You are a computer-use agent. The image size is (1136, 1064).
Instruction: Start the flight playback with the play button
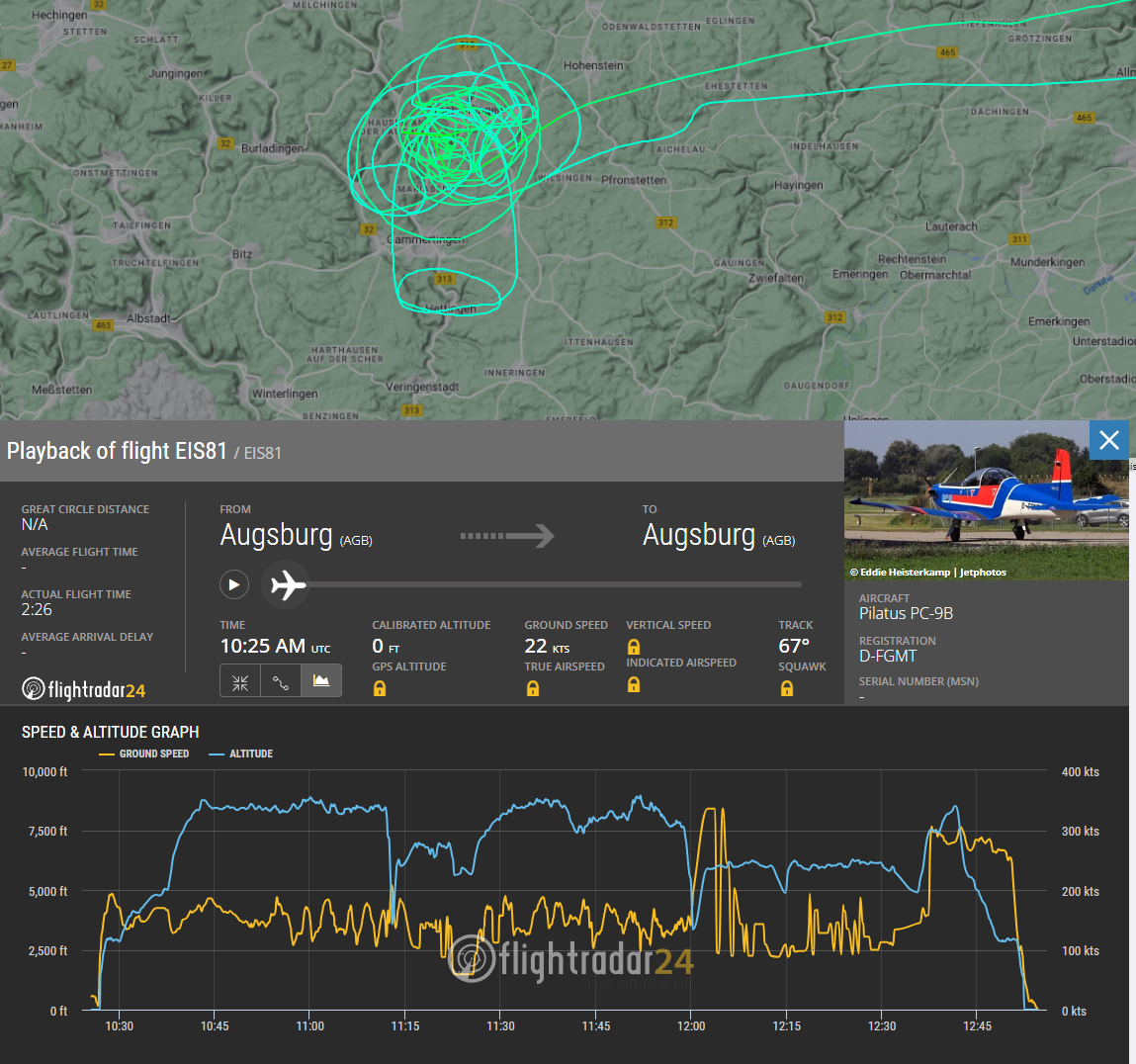(x=234, y=585)
